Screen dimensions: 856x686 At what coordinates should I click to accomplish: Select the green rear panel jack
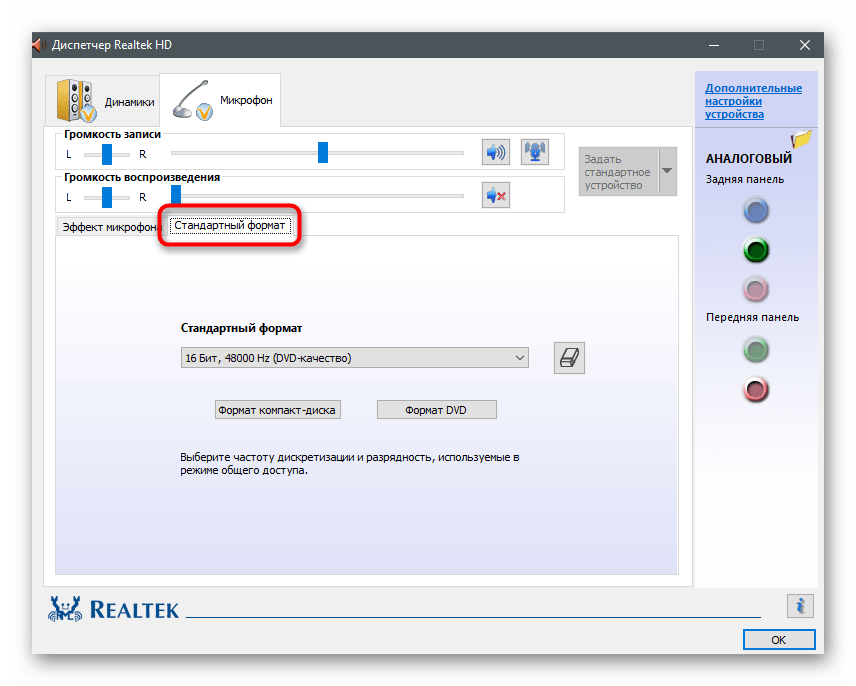coord(756,250)
